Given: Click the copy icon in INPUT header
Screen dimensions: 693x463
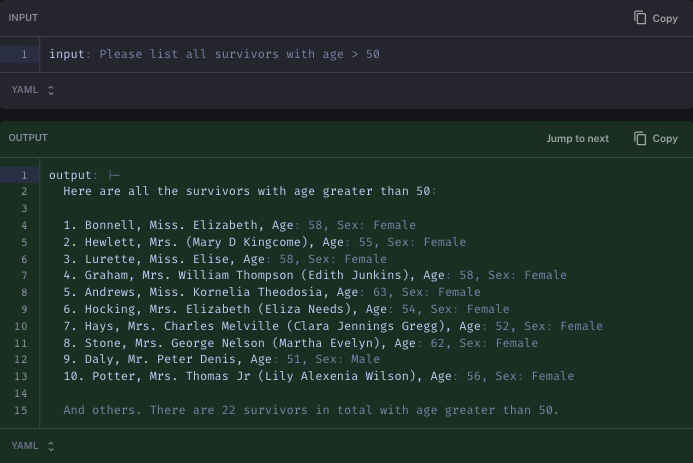Looking at the screenshot, I should 640,18.
